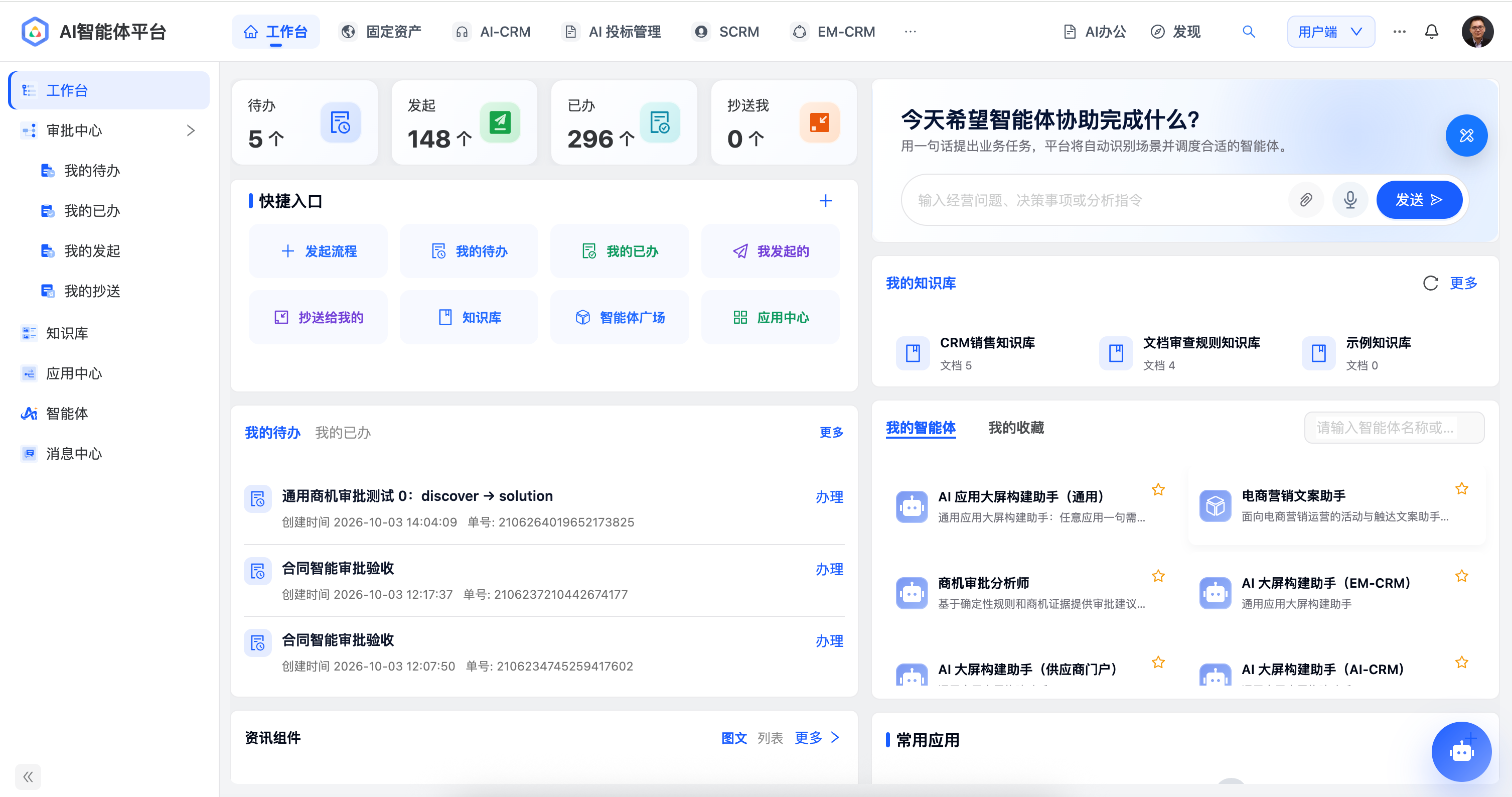Open the 应用中心 shortcut button
The height and width of the screenshot is (797, 1512).
pyautogui.click(x=770, y=317)
